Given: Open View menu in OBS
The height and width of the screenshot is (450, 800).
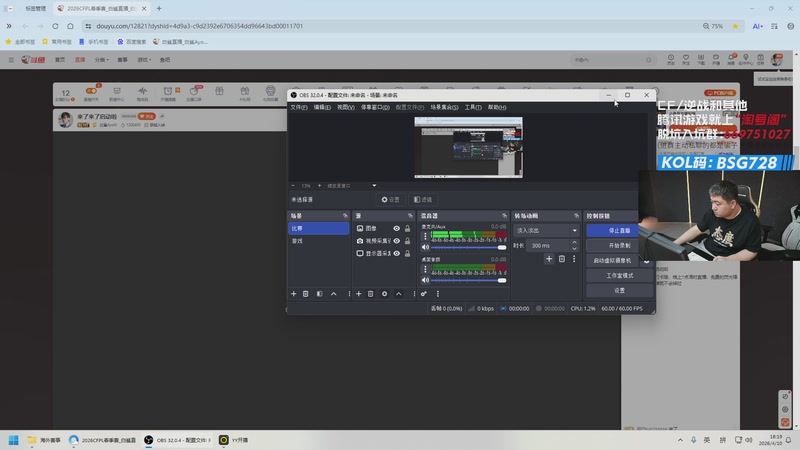Looking at the screenshot, I should 345,107.
